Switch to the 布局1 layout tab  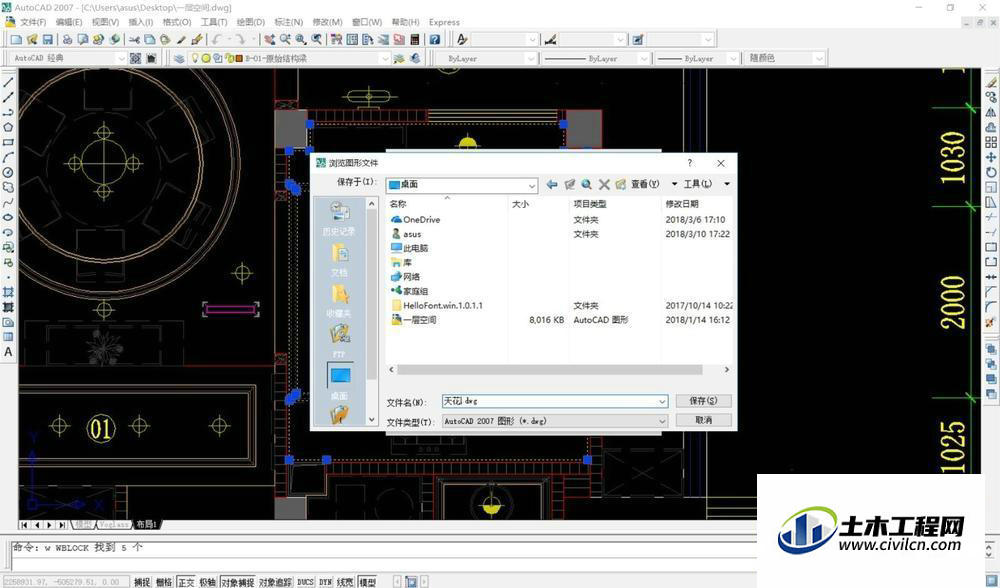click(146, 524)
